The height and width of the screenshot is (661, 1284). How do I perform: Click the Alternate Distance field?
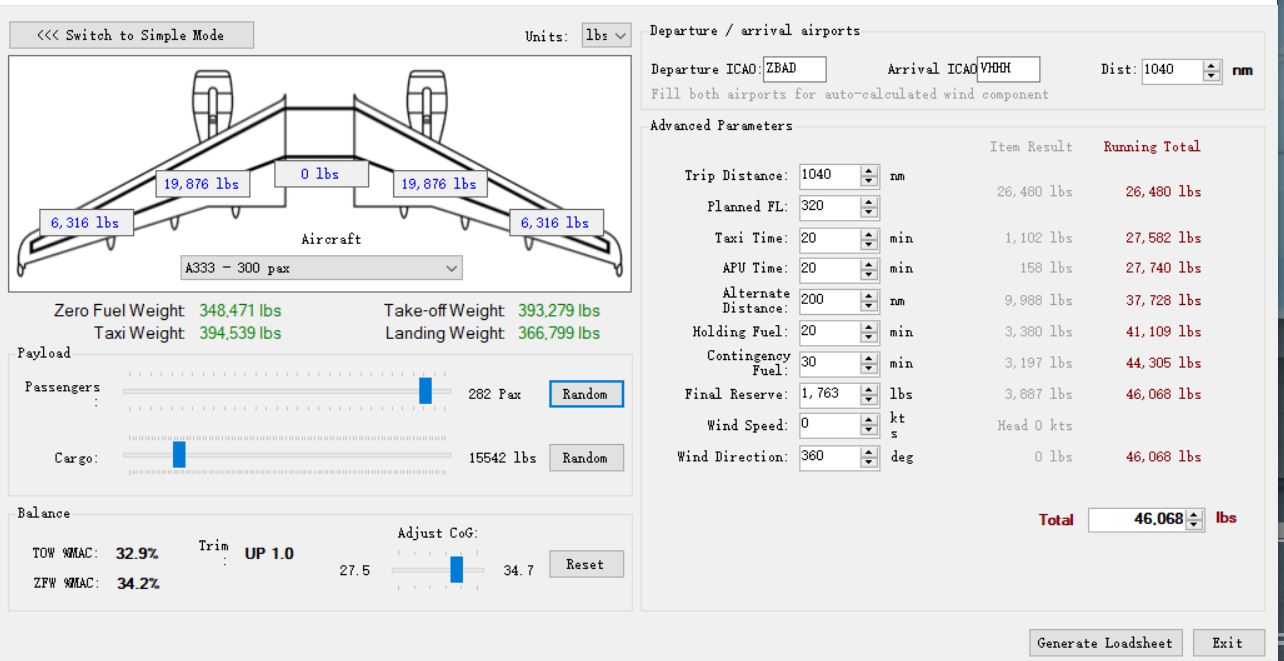[828, 301]
